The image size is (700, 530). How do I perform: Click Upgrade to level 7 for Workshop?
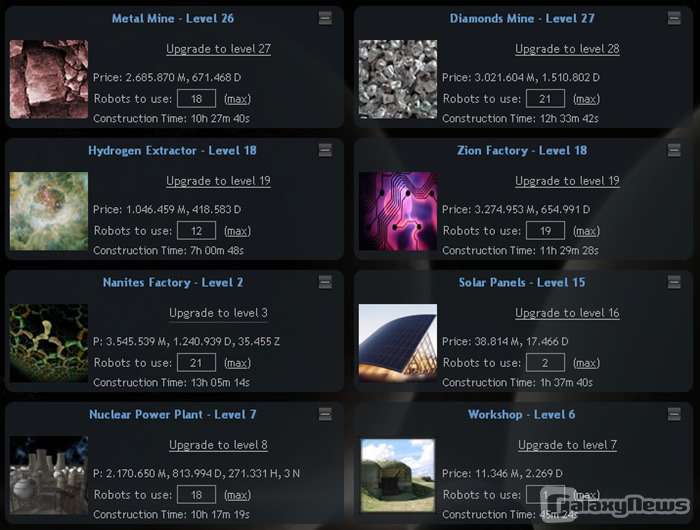(x=567, y=445)
